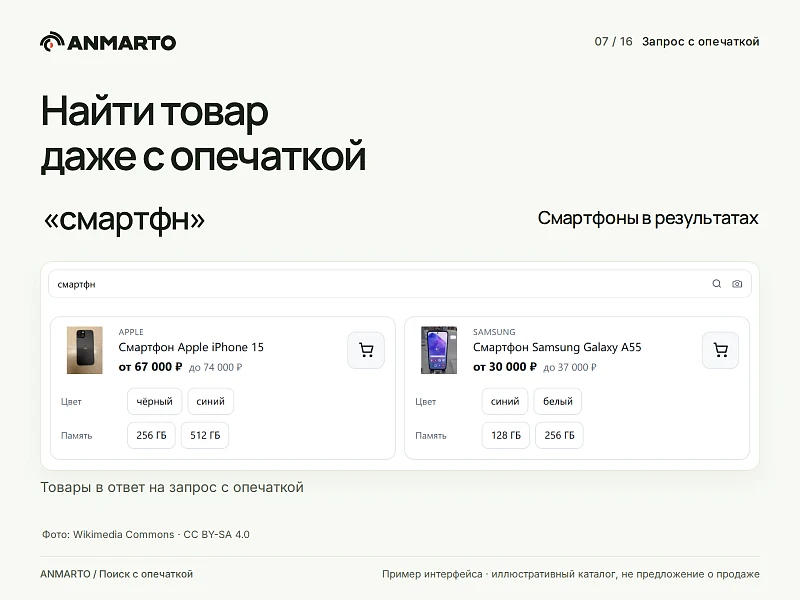Select синий color for iPhone 15
Viewport: 800px width, 600px height.
tap(211, 402)
